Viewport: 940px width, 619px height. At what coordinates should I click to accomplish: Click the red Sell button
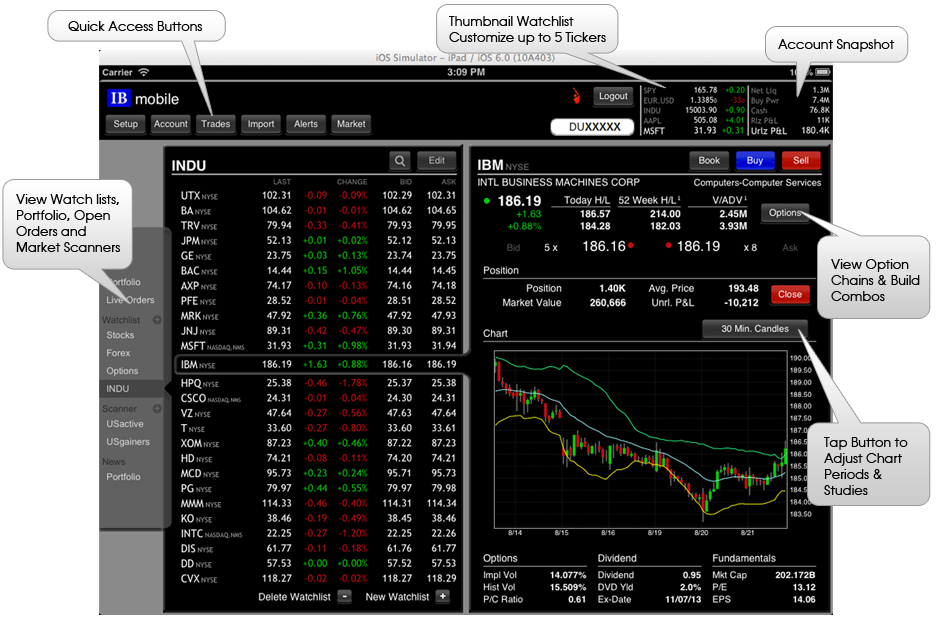click(x=801, y=161)
